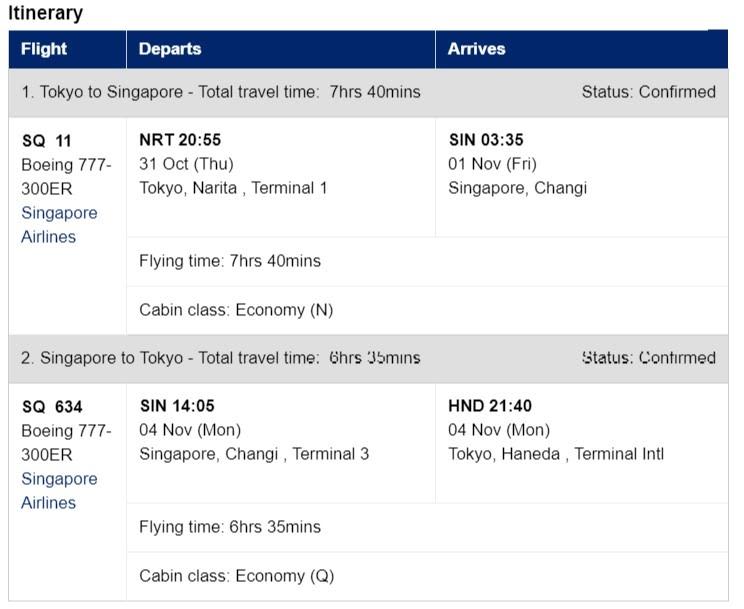Click Flying time 6hrs 35mins text
Viewport: 744px width, 609px height.
point(230,527)
